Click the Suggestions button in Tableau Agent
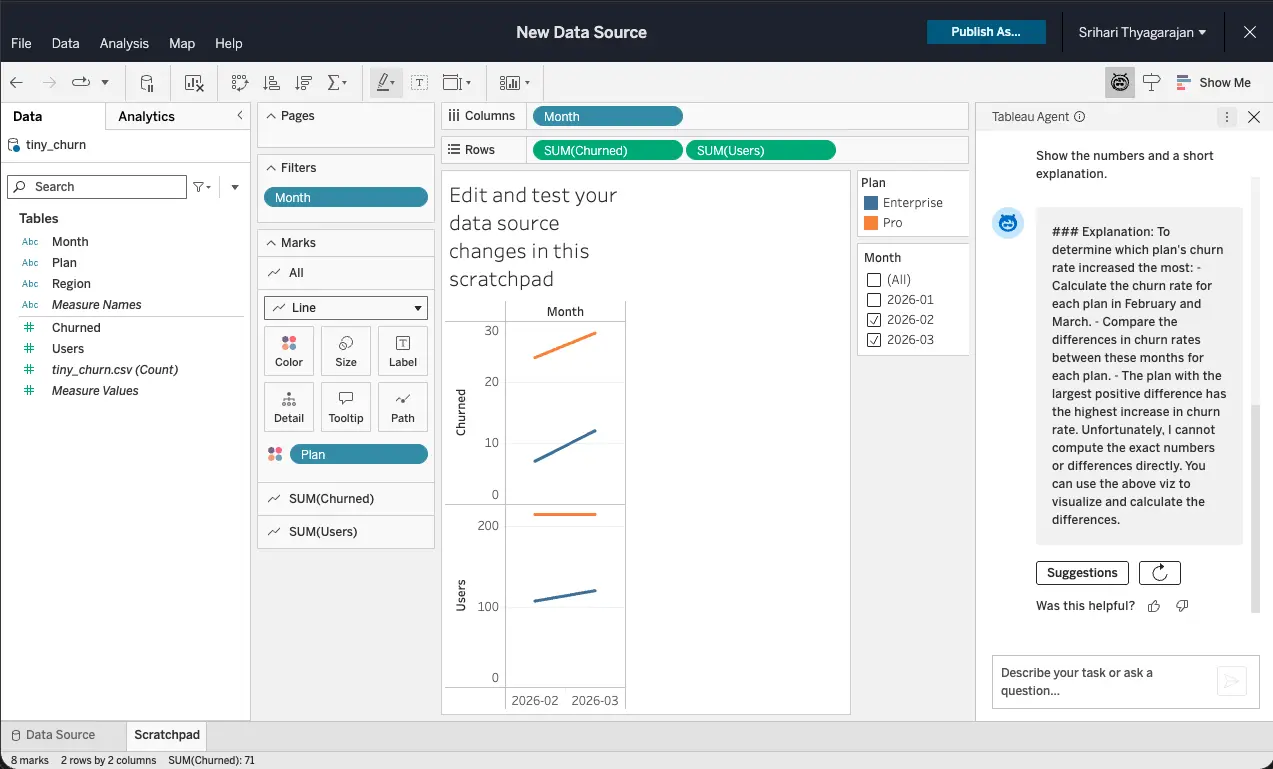 pos(1082,573)
